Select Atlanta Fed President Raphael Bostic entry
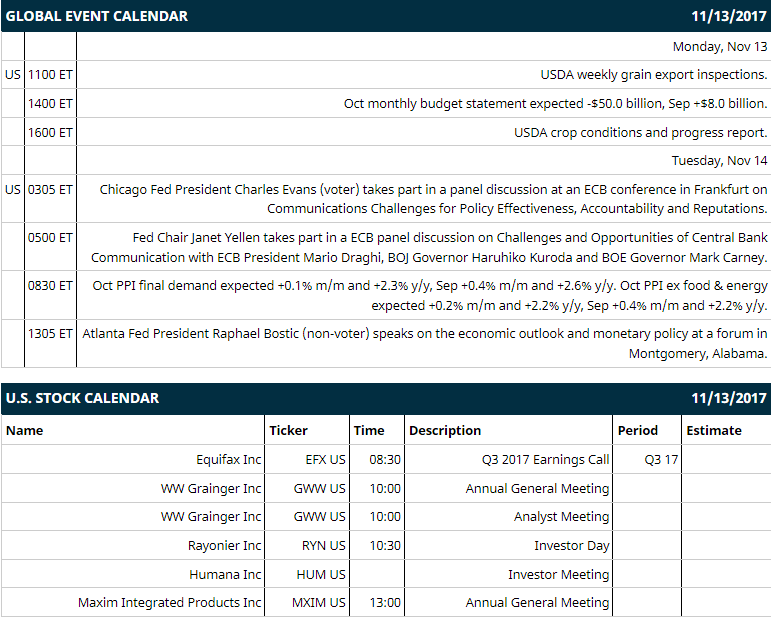The height and width of the screenshot is (623, 771). 424,343
